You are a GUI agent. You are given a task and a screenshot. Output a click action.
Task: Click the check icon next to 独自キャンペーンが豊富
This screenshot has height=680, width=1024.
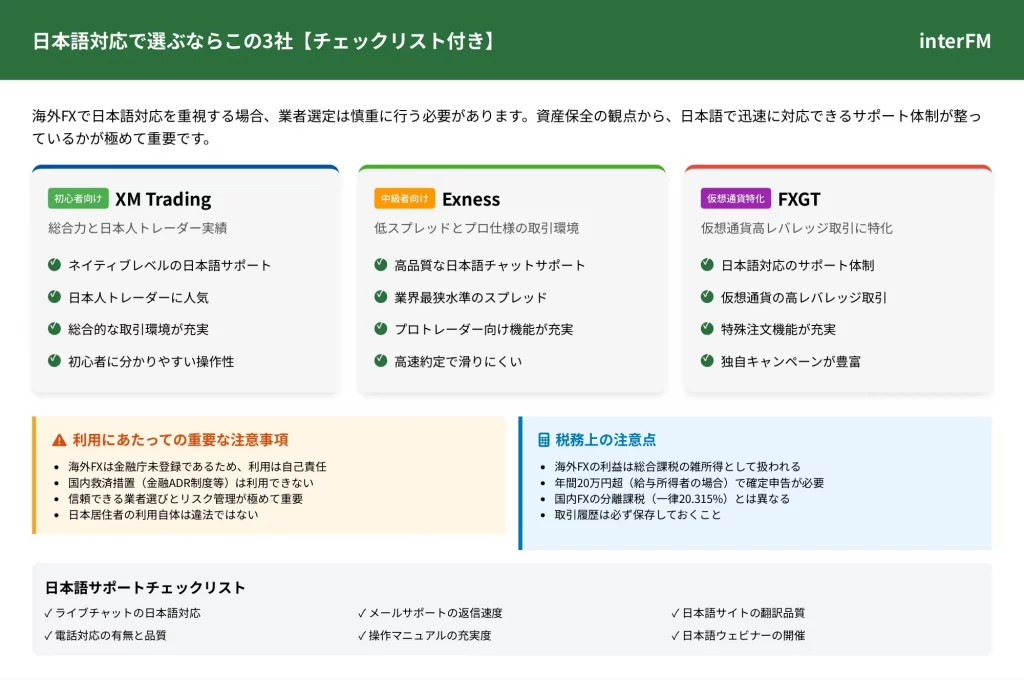(x=707, y=361)
